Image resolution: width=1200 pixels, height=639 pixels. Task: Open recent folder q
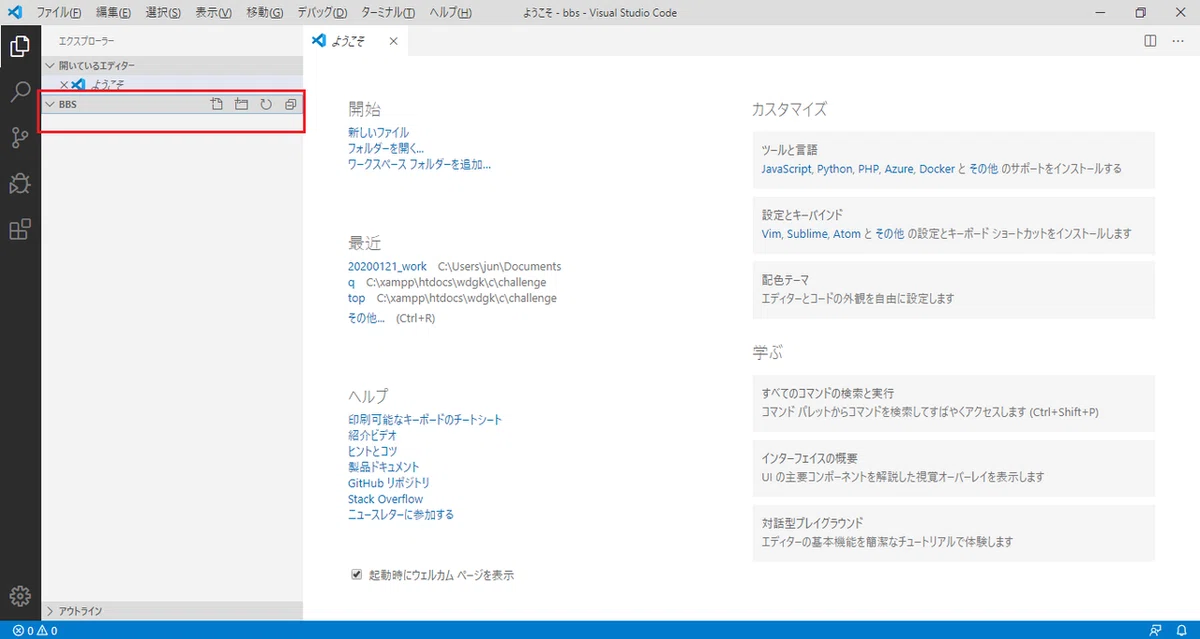click(351, 282)
